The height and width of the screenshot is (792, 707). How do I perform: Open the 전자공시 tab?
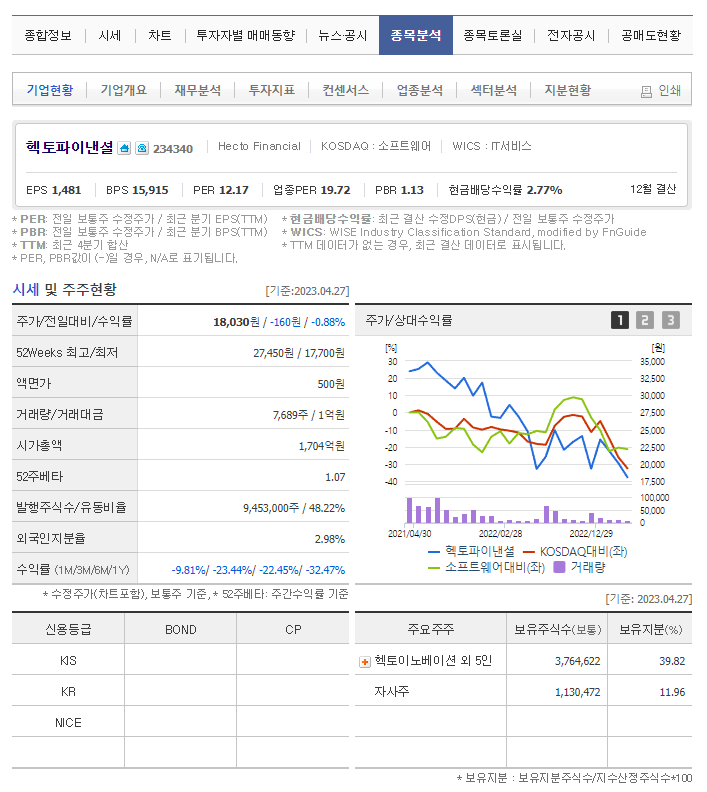[571, 35]
